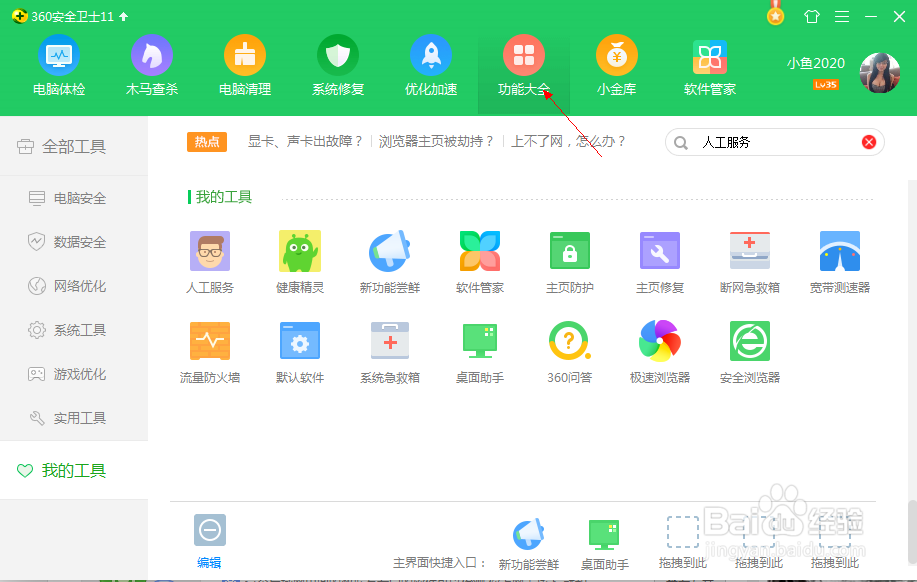Click the 编辑 edit icon
Viewport: 917px width, 582px height.
[x=210, y=531]
